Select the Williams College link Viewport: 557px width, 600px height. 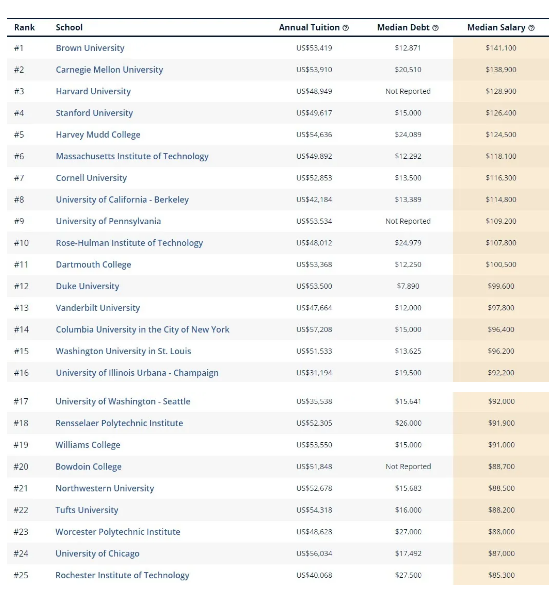pyautogui.click(x=88, y=445)
